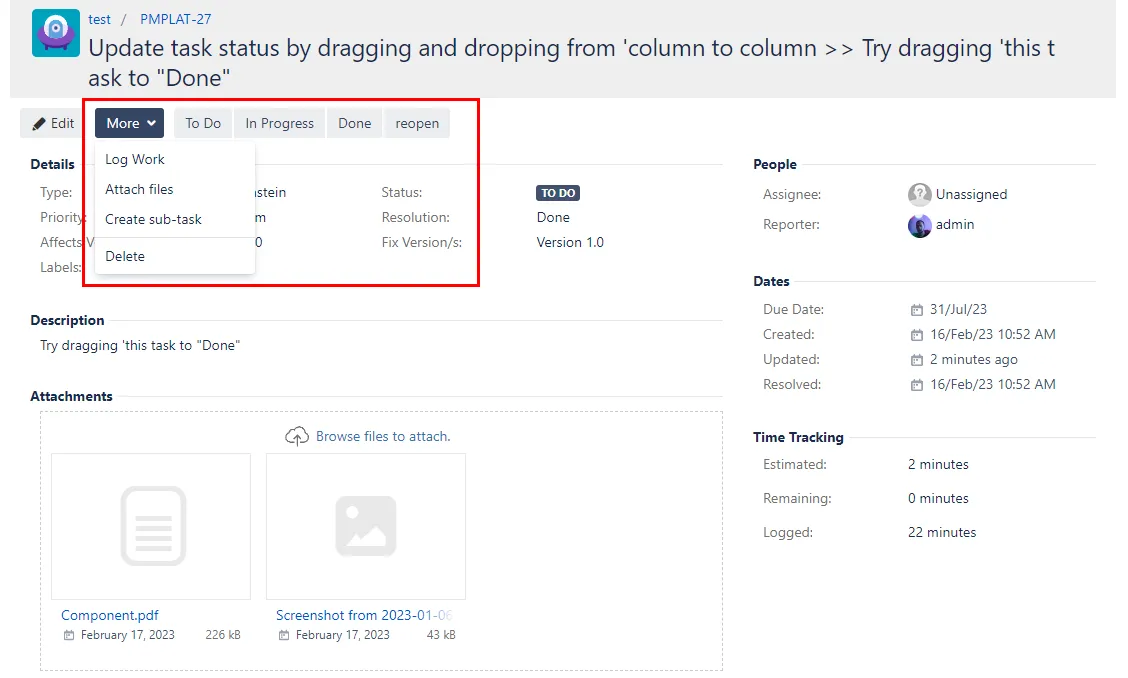Transition the issue to To Do
Screen dimensions: 1128x678
point(203,123)
